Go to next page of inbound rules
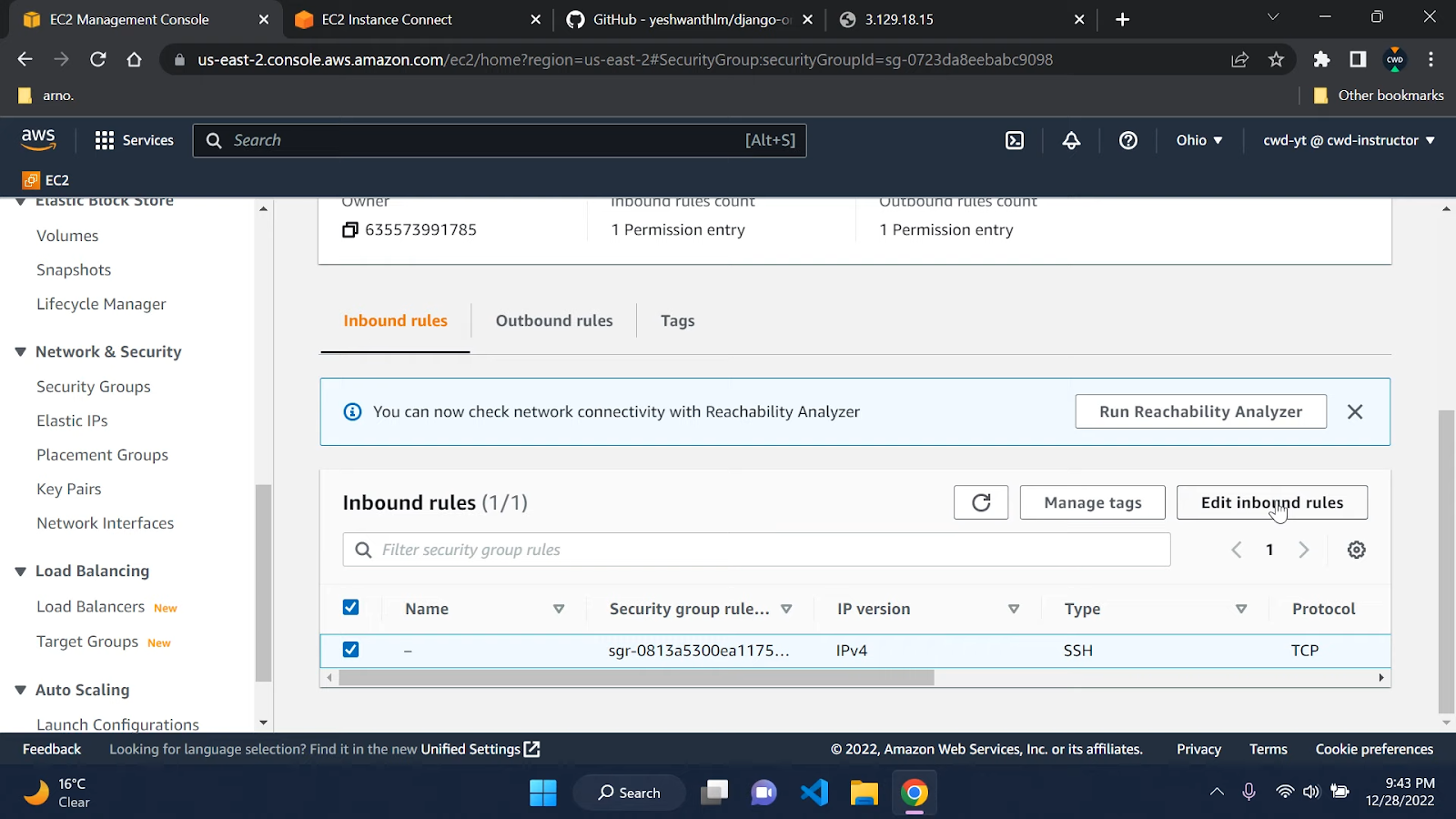 point(1303,550)
